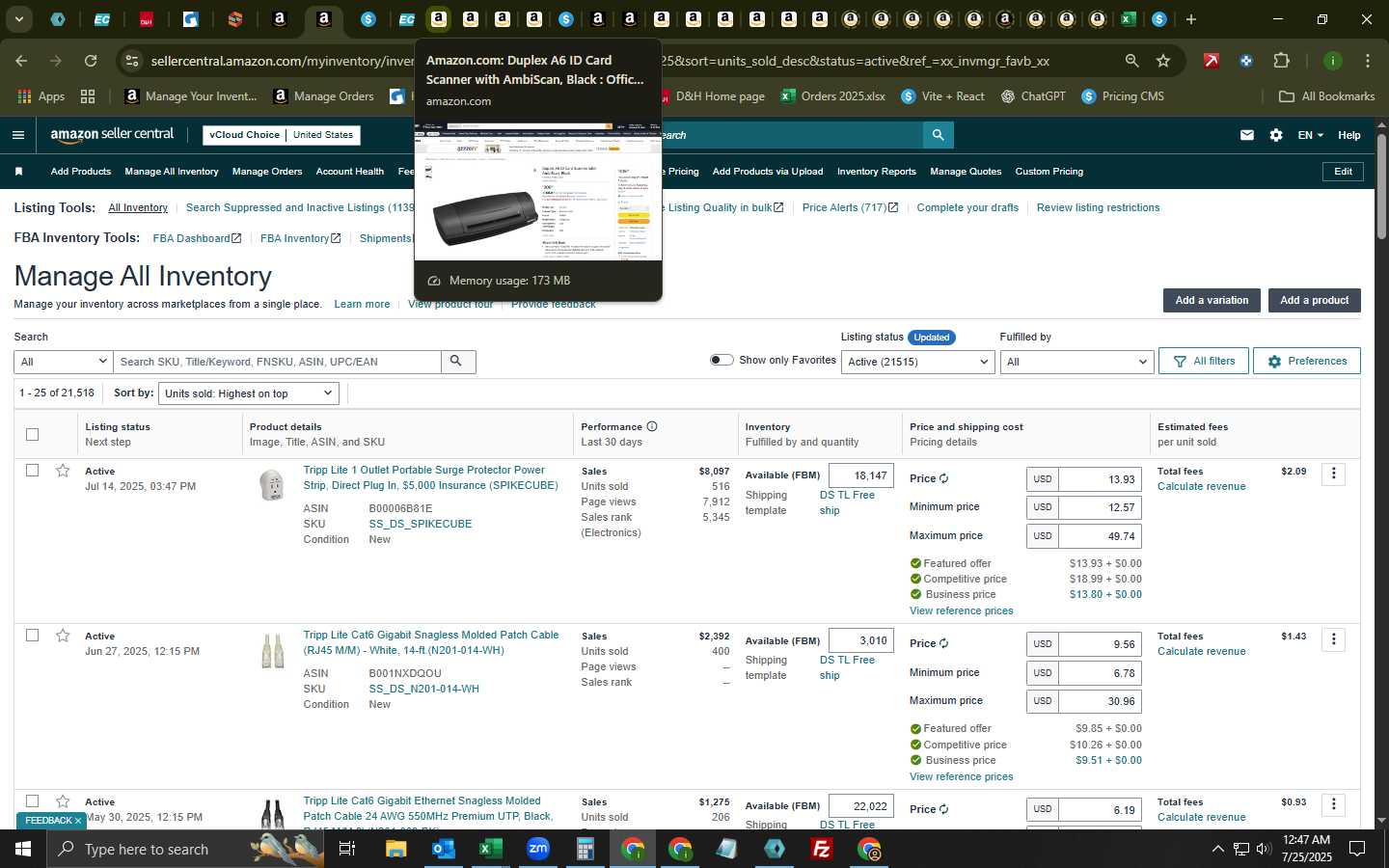The image size is (1389, 868).
Task: Open Manage All Inventory menu item
Action: click(x=172, y=172)
